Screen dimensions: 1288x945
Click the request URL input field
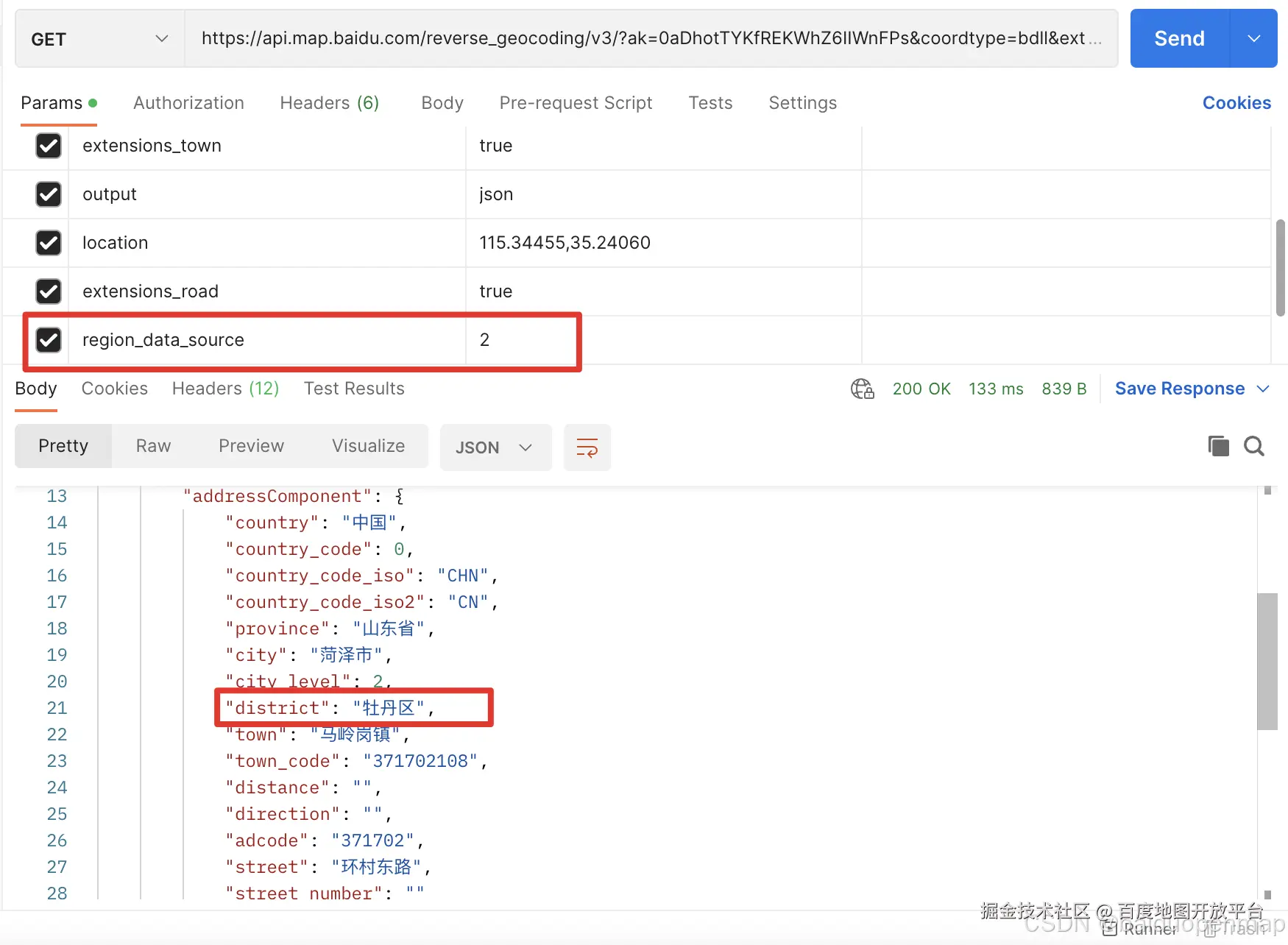pos(651,38)
